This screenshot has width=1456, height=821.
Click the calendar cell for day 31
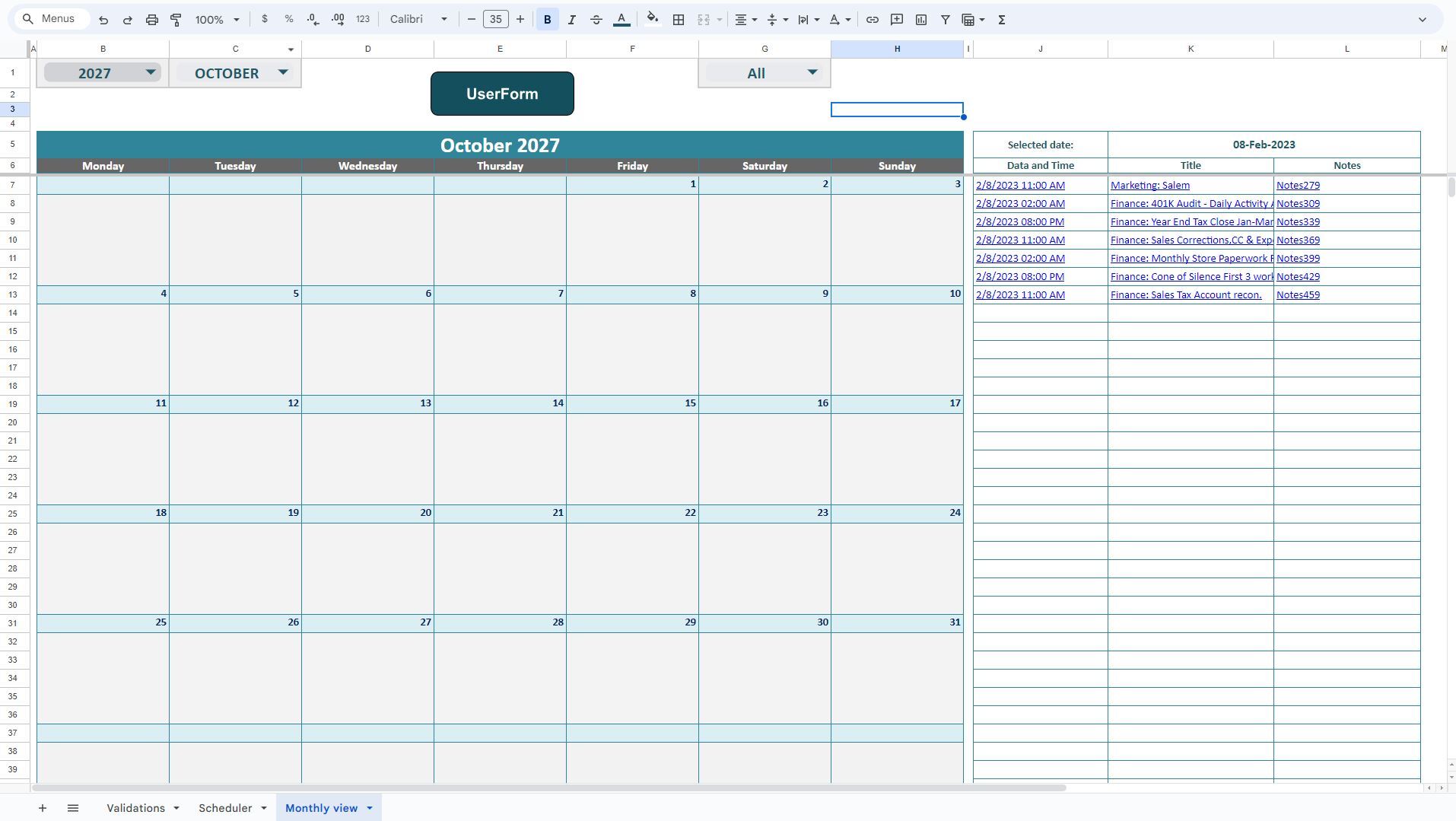point(897,622)
